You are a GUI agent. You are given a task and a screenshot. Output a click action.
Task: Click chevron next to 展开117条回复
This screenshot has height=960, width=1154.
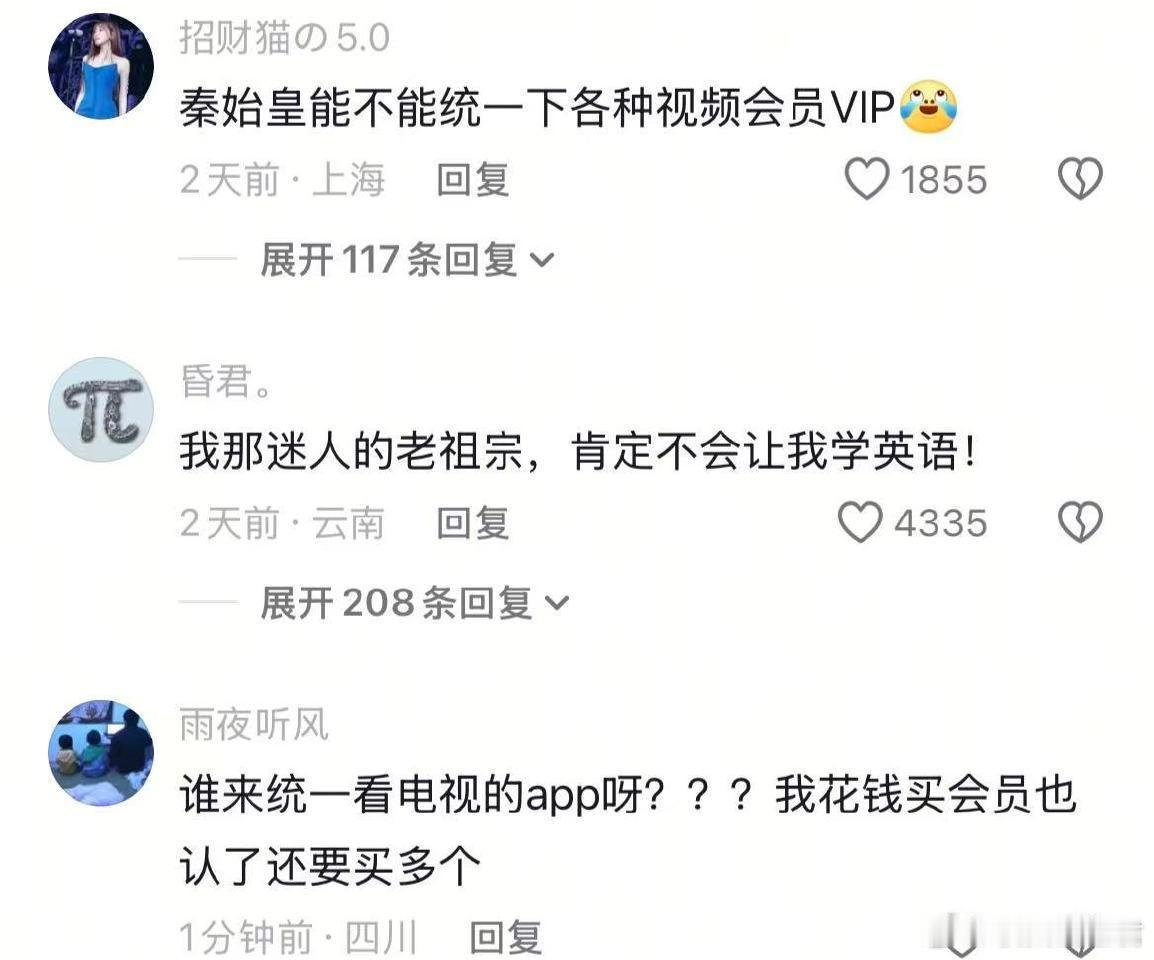click(x=542, y=261)
